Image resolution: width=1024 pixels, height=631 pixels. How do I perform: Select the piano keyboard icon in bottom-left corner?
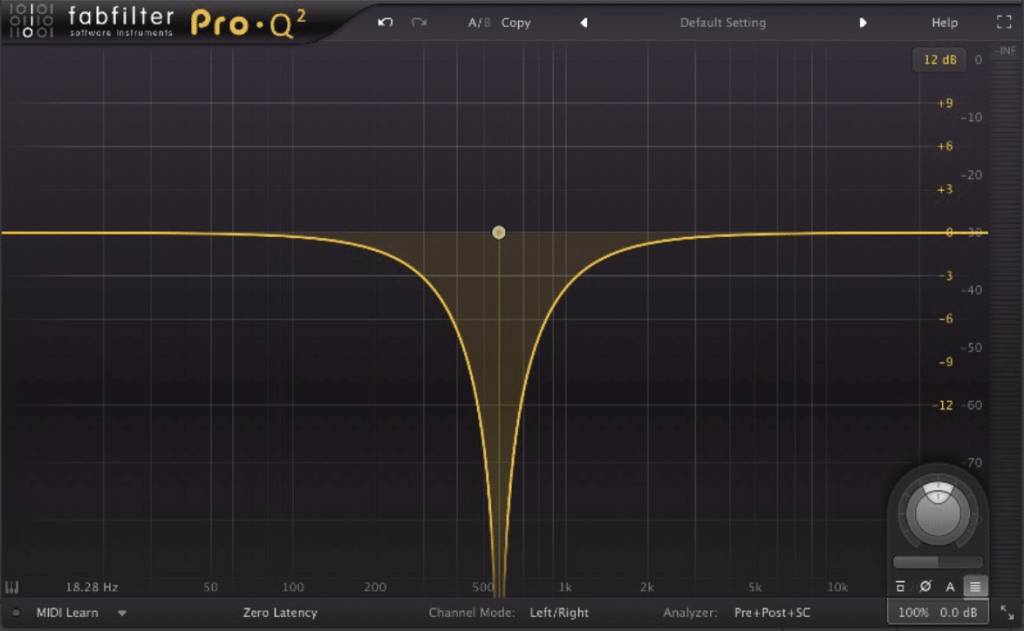(12, 587)
